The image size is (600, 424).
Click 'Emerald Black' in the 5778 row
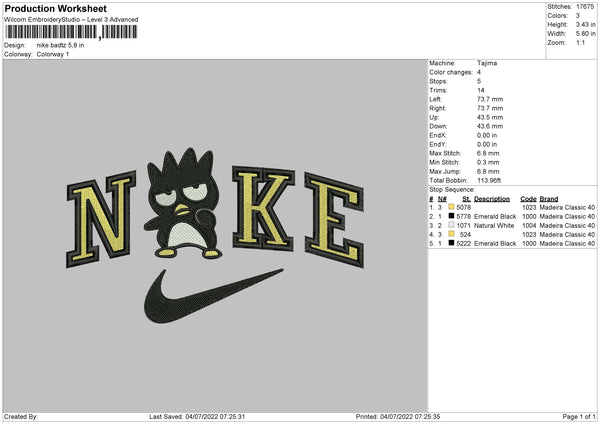pyautogui.click(x=495, y=217)
